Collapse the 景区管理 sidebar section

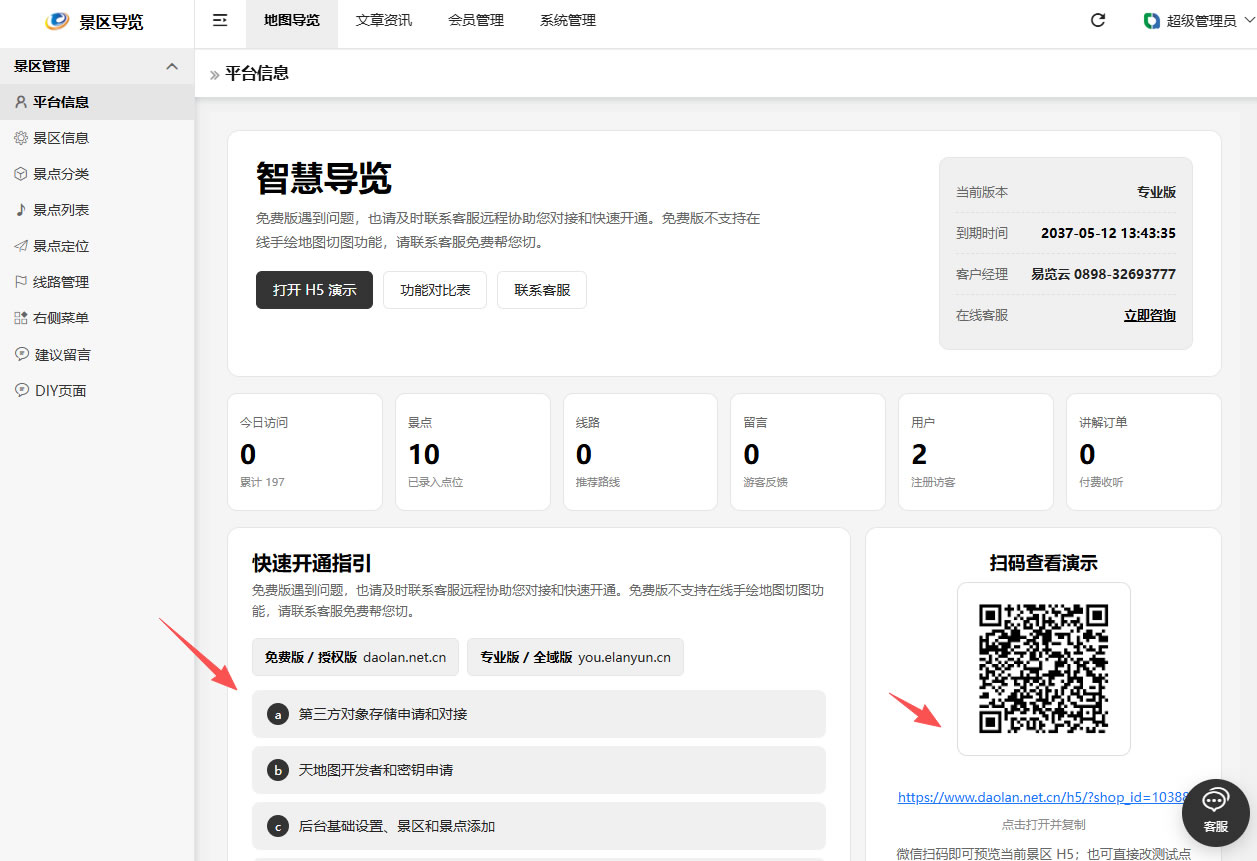pyautogui.click(x=172, y=66)
